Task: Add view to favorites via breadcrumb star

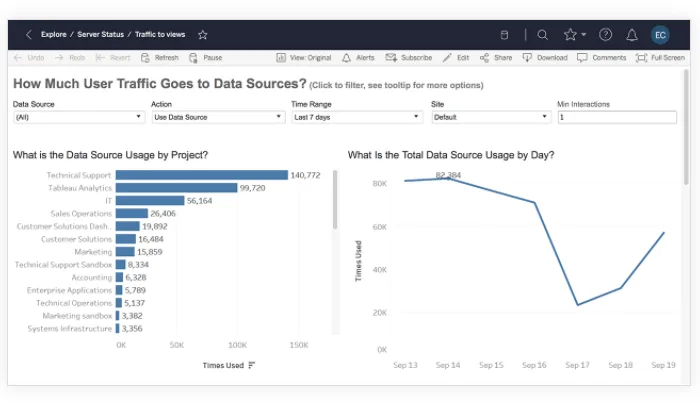Action: [203, 35]
